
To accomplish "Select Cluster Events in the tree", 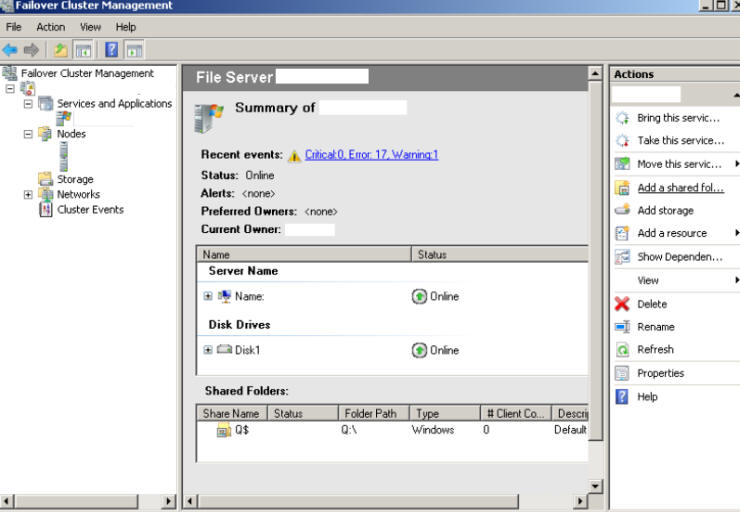I will click(90, 210).
